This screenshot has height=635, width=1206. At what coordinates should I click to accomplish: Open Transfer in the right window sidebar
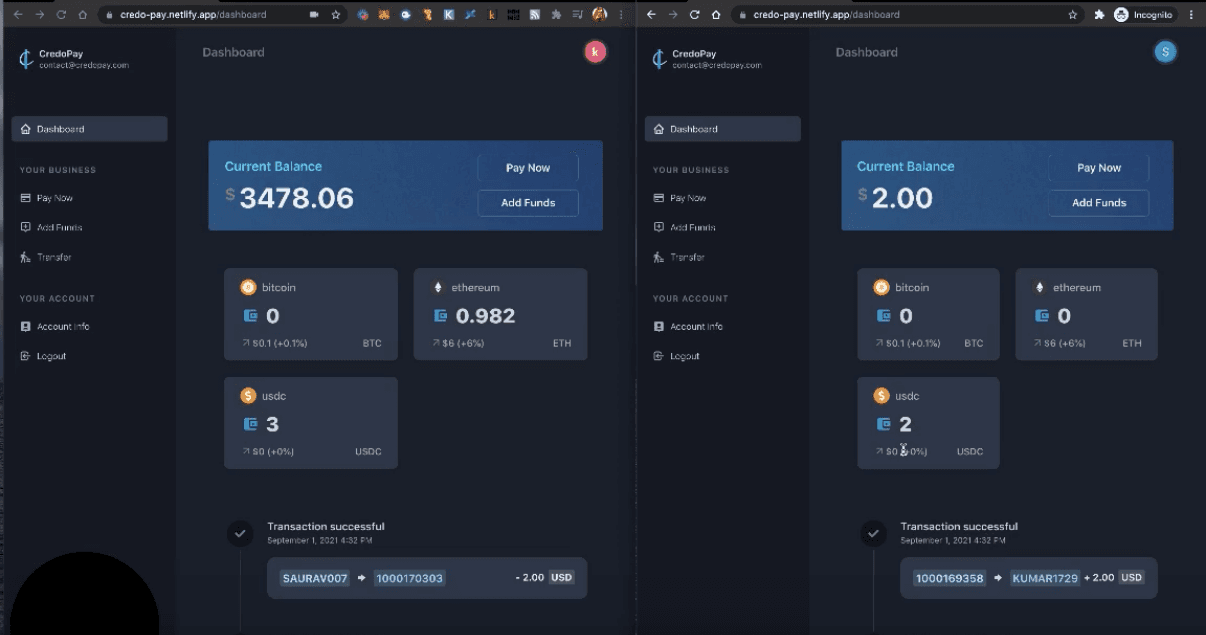click(x=679, y=257)
